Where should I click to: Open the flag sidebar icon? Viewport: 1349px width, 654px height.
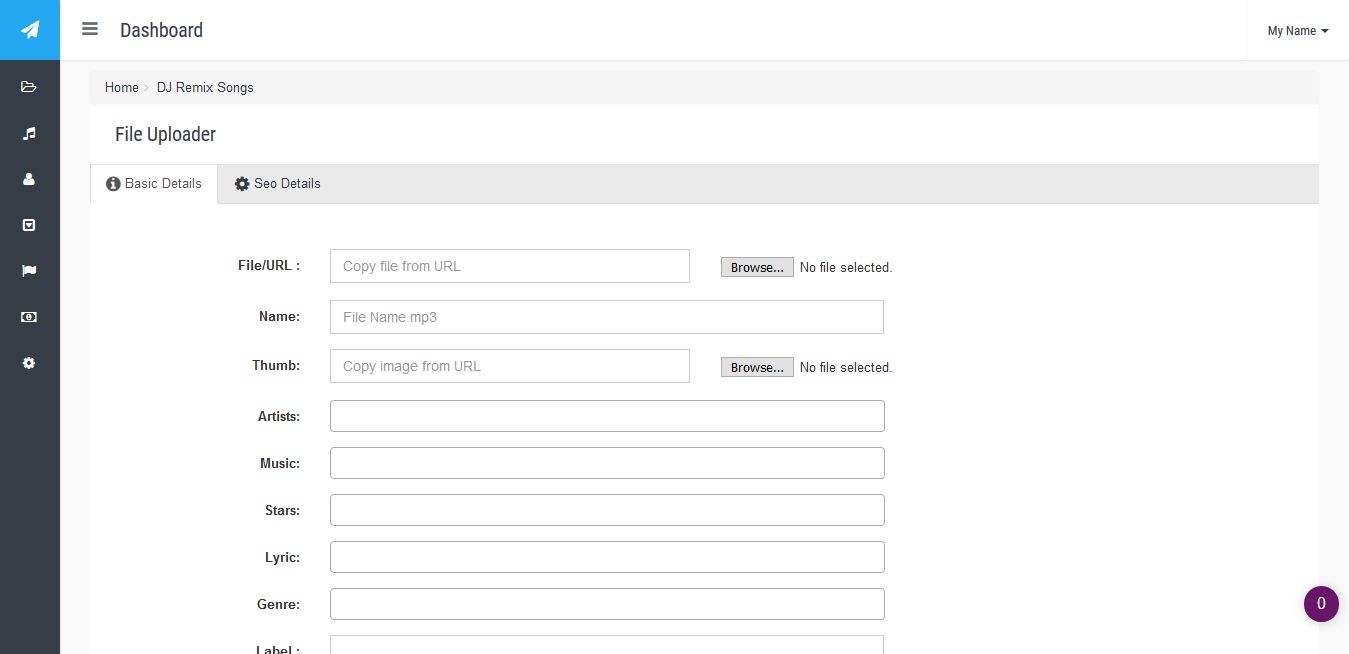pyautogui.click(x=29, y=271)
